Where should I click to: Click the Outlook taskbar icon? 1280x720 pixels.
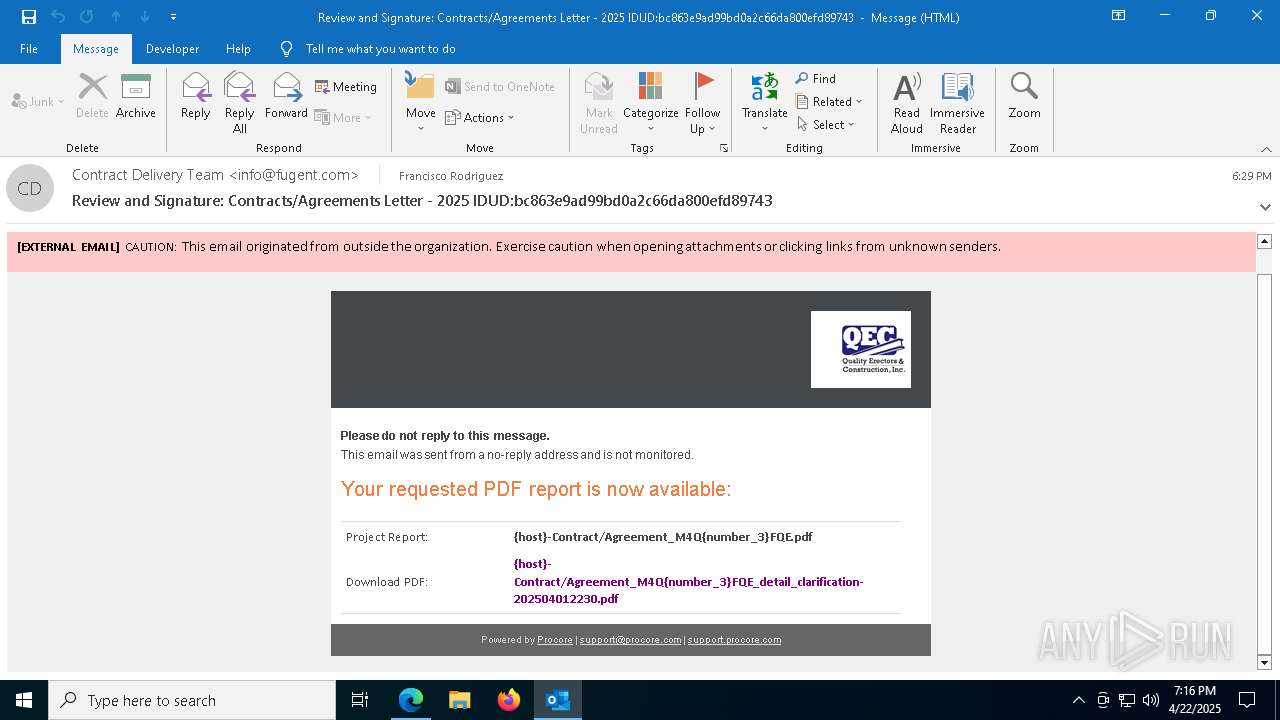pyautogui.click(x=558, y=700)
